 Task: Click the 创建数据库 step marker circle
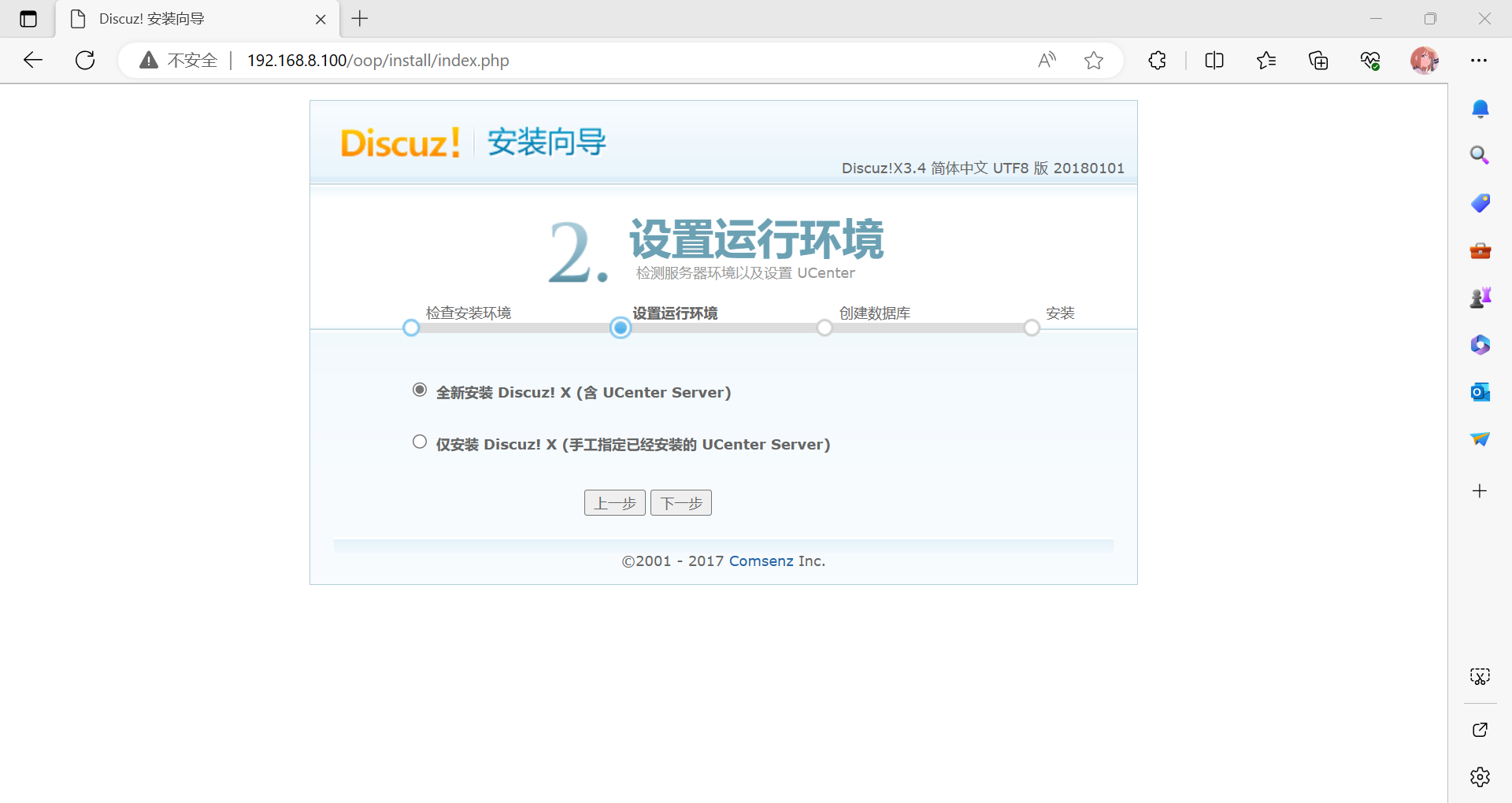pyautogui.click(x=825, y=327)
